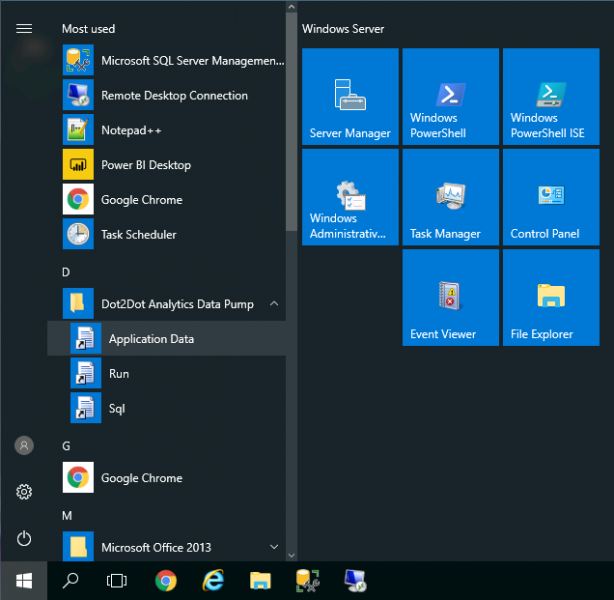Viewport: 614px width, 600px height.
Task: Select the Run shortcut in Dot2Dot folder
Action: (119, 374)
